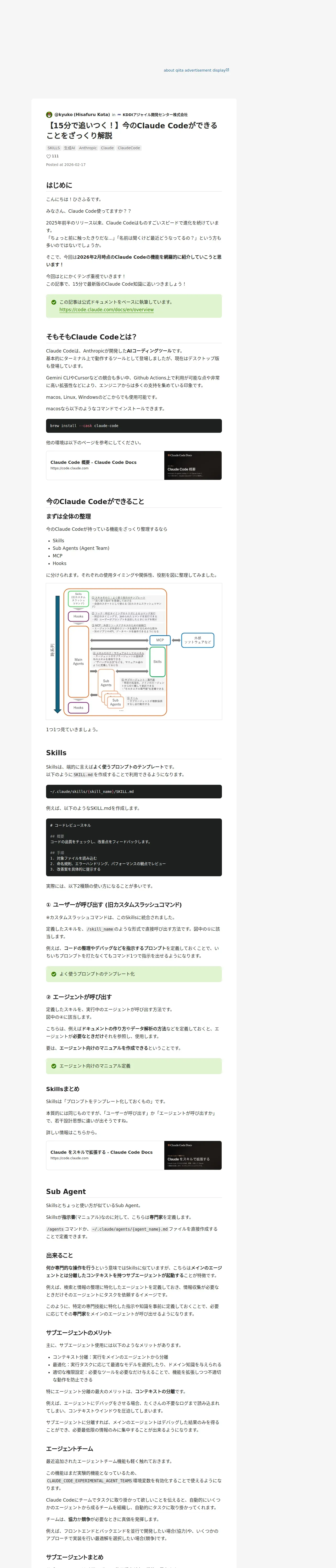Open the Claude tag
The height and width of the screenshot is (1568, 336).
point(107,148)
